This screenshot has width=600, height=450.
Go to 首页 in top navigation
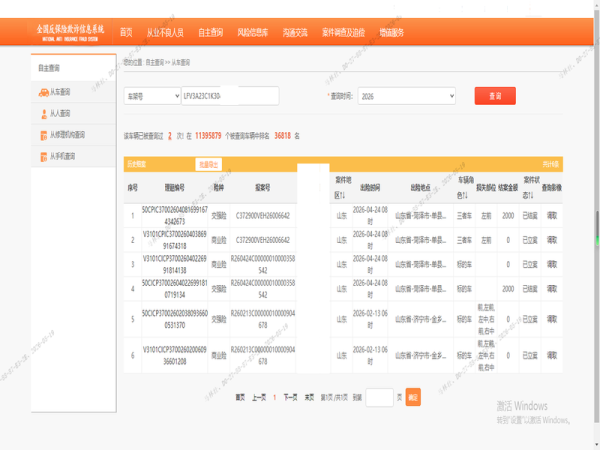click(126, 33)
